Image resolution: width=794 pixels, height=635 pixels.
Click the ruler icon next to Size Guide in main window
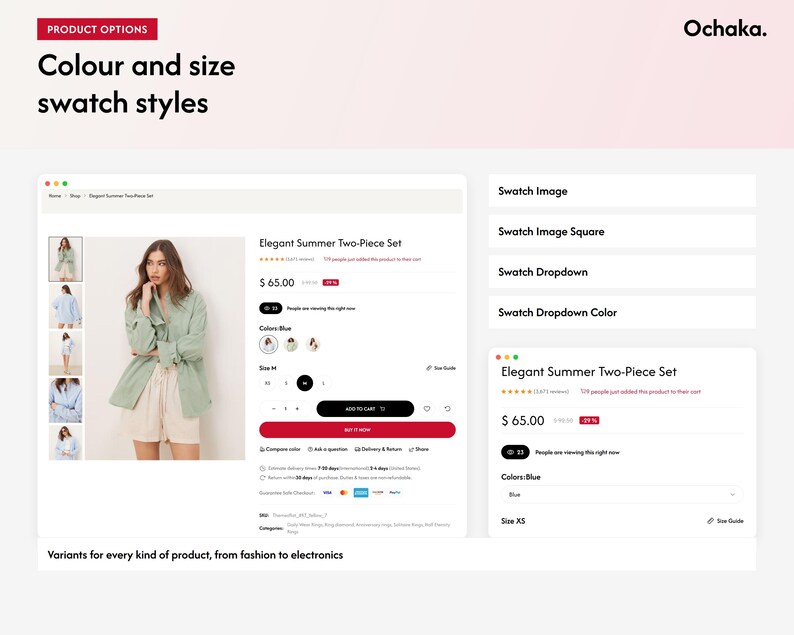point(429,368)
